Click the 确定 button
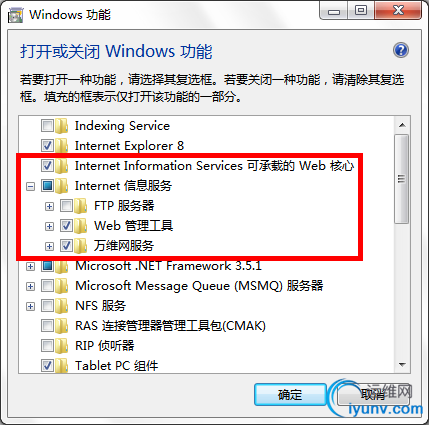 point(290,395)
